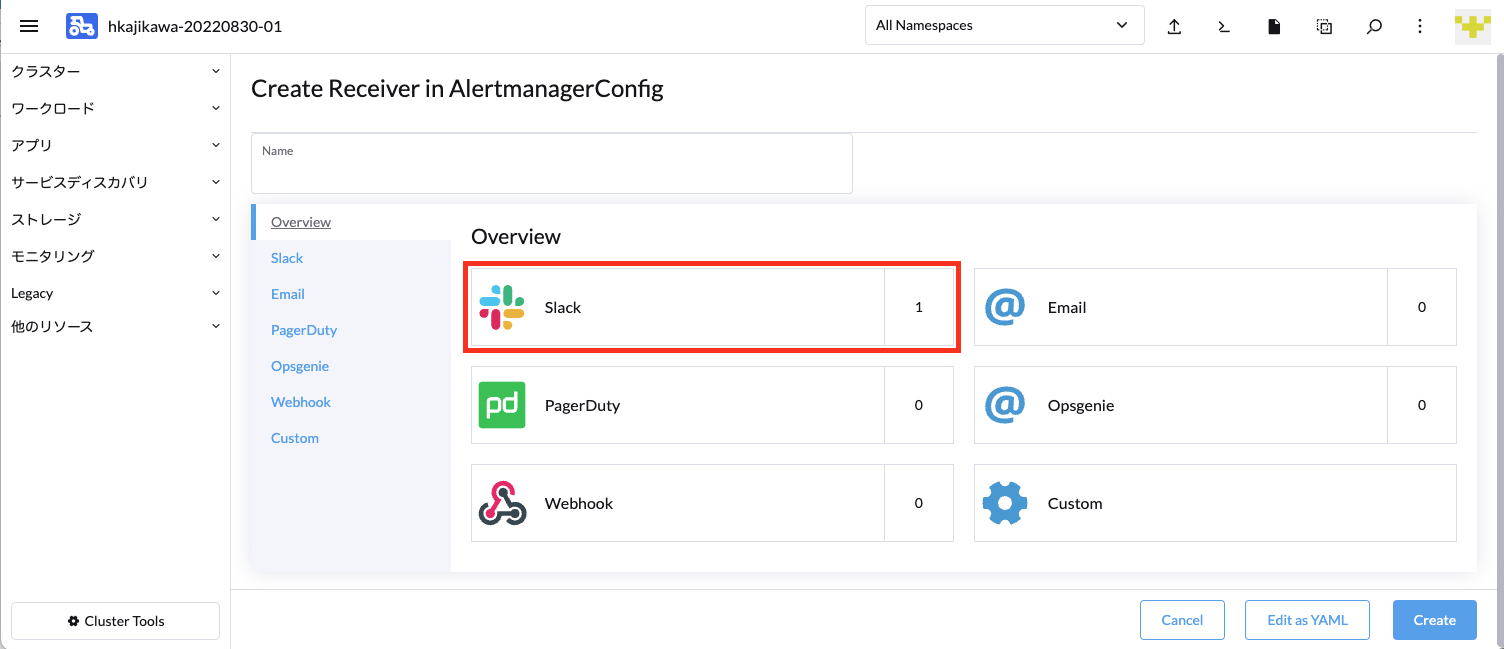Click the PagerDuty card count of 0
The image size is (1504, 649).
[919, 405]
